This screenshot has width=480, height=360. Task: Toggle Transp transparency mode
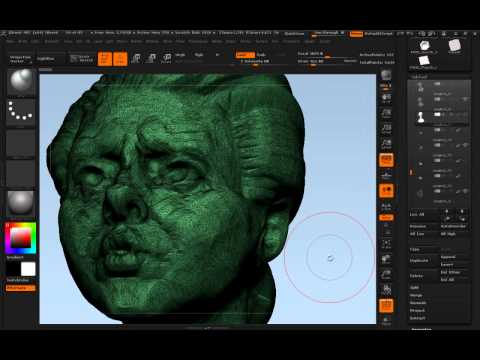pyautogui.click(x=386, y=320)
